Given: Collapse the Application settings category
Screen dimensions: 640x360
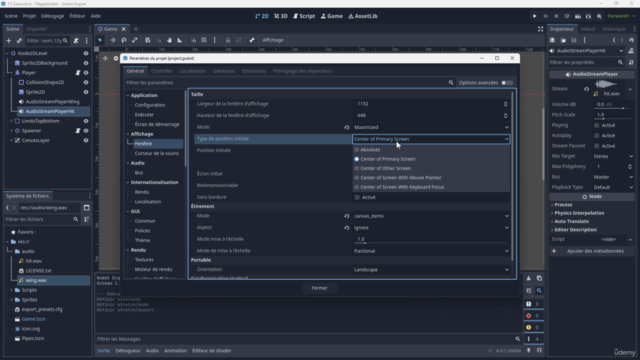Looking at the screenshot, I should point(128,95).
